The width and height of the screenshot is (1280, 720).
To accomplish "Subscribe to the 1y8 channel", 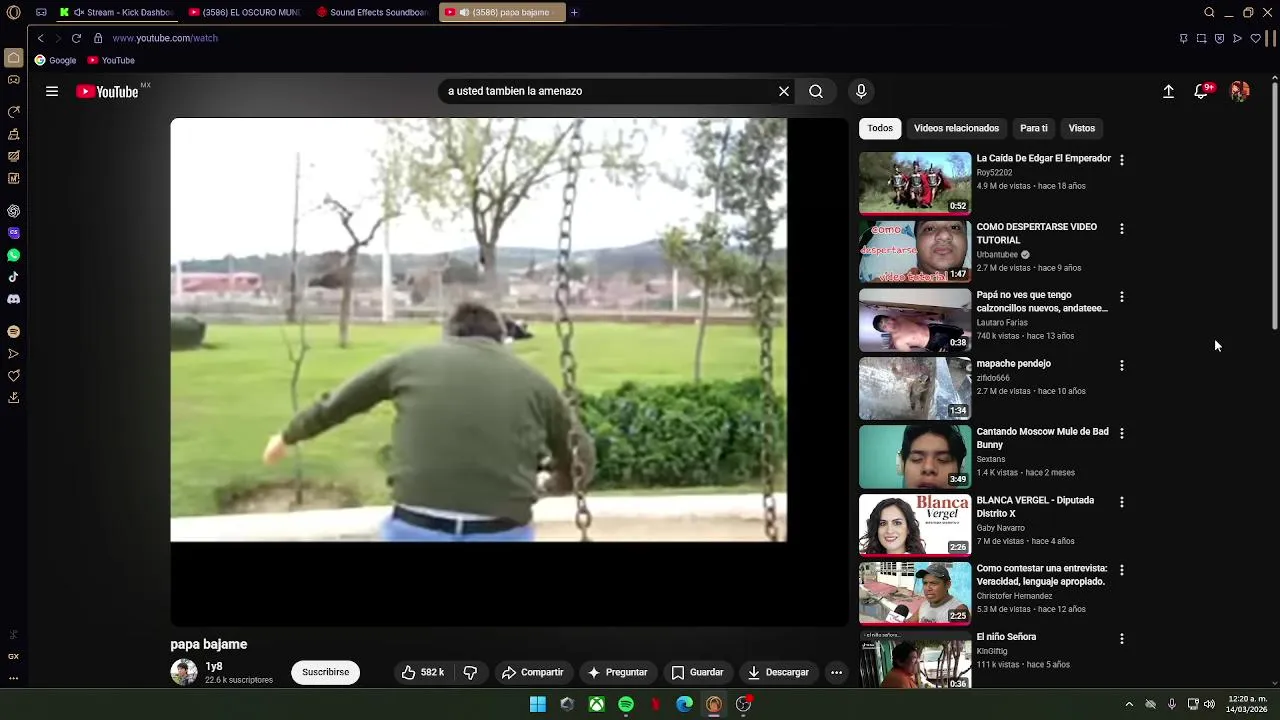I will 325,672.
